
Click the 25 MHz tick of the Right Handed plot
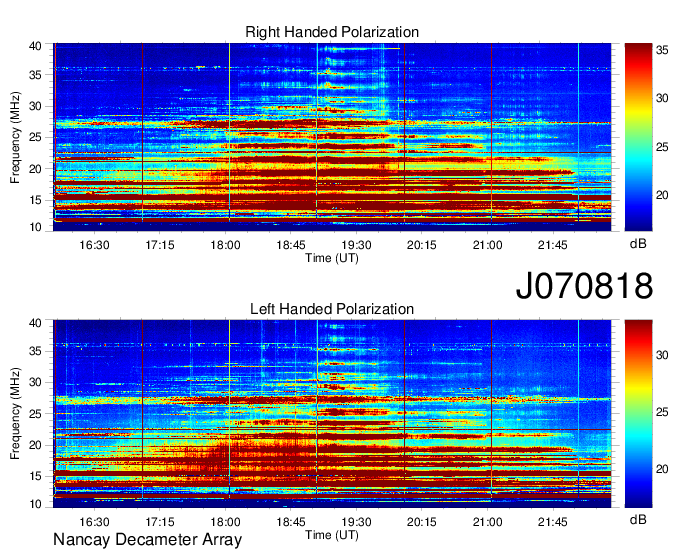[35, 137]
